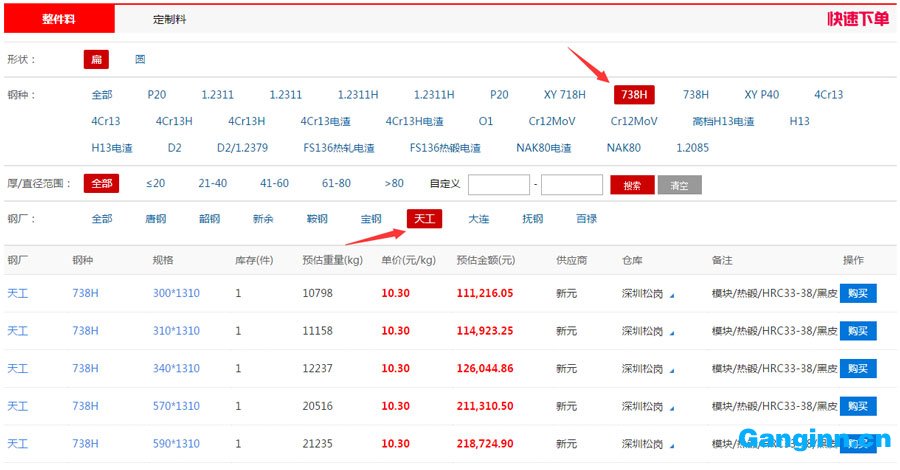Choose the >80 thickness range
Viewport: 900px width, 470px height.
[394, 184]
